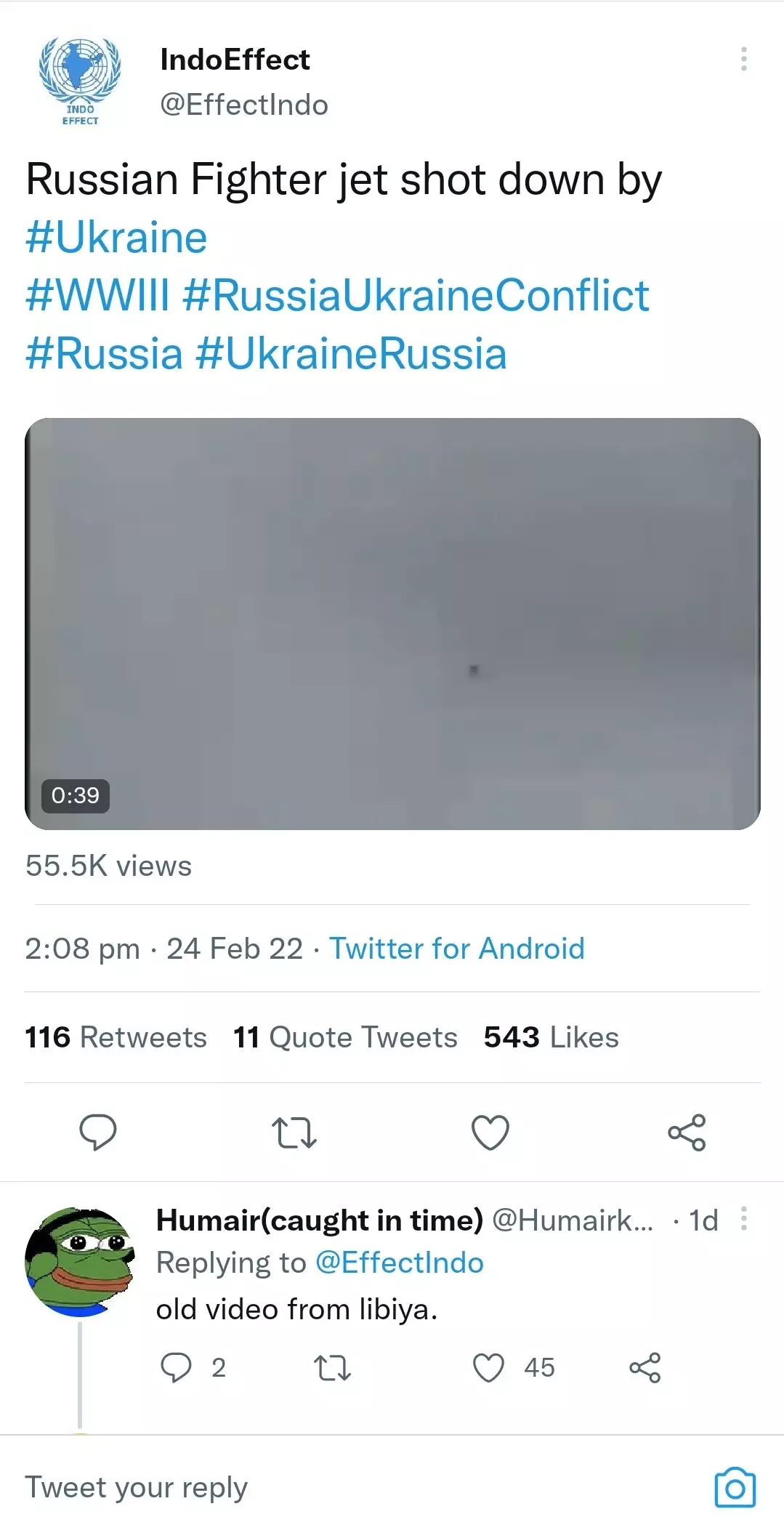Screen dimensions: 784x1517
Task: Open more options on Humair's reply
Action: [743, 1219]
